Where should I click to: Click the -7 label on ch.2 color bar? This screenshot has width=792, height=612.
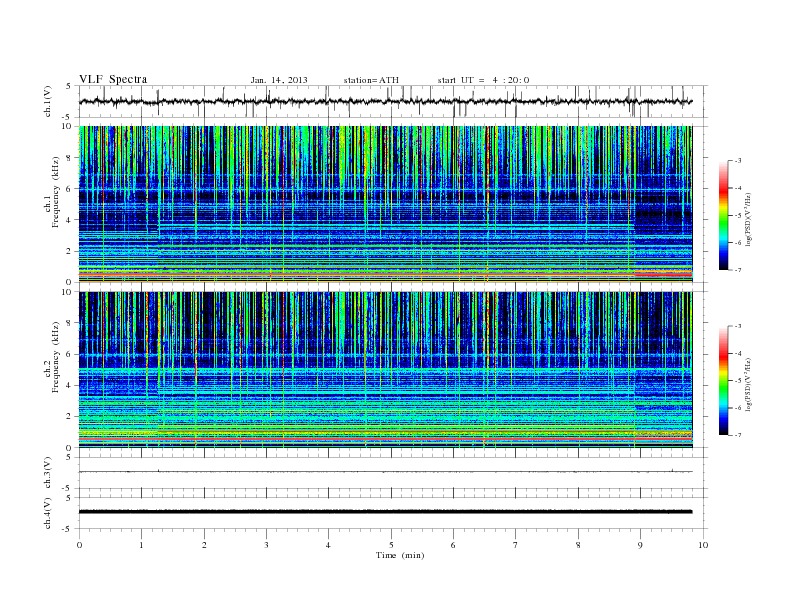pyautogui.click(x=737, y=435)
